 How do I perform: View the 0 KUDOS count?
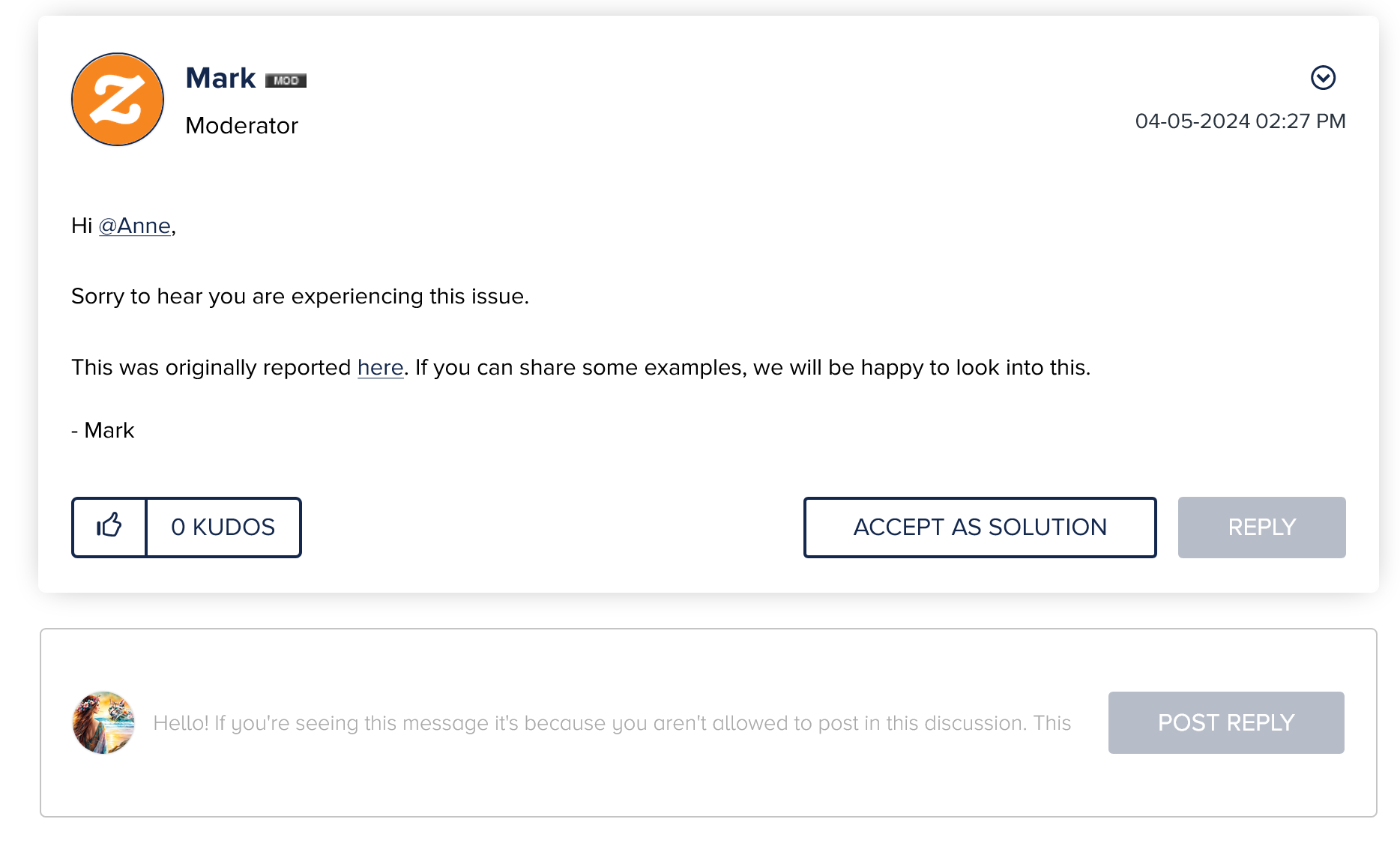(x=223, y=527)
